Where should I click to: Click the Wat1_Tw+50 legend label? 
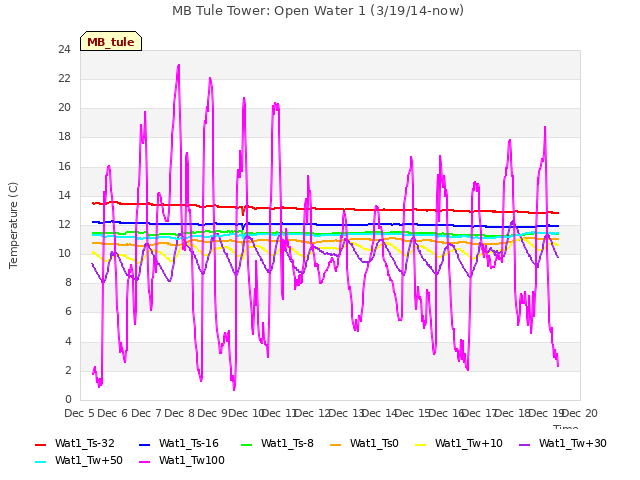click(89, 460)
